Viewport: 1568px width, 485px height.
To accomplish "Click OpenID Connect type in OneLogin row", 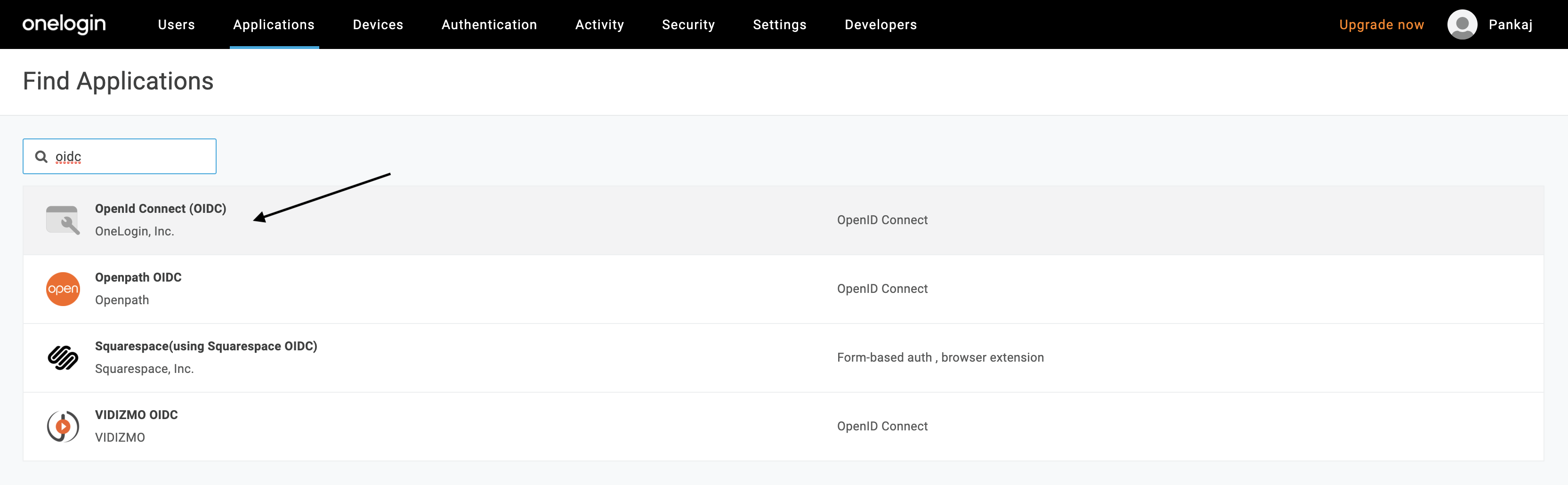I will (882, 220).
